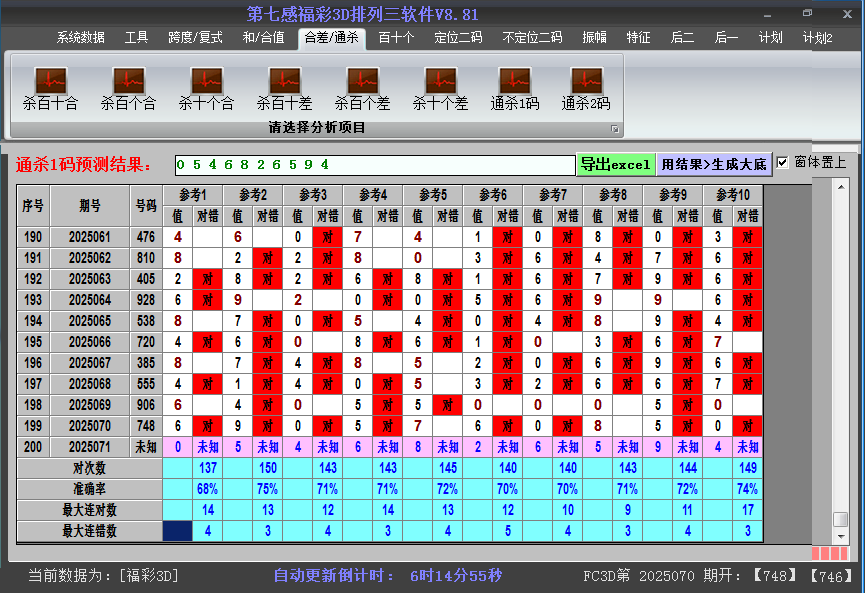This screenshot has height=593, width=865.
Task: Select the row with 期号 2025061
Action: 389,237
